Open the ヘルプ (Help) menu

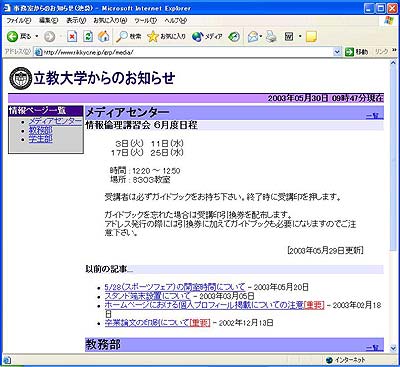(x=176, y=21)
